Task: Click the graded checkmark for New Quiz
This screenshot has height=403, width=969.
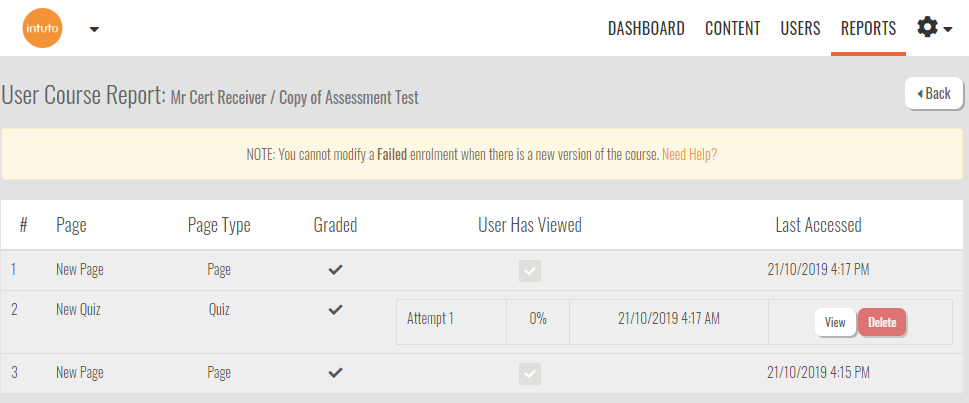Action: pos(335,310)
